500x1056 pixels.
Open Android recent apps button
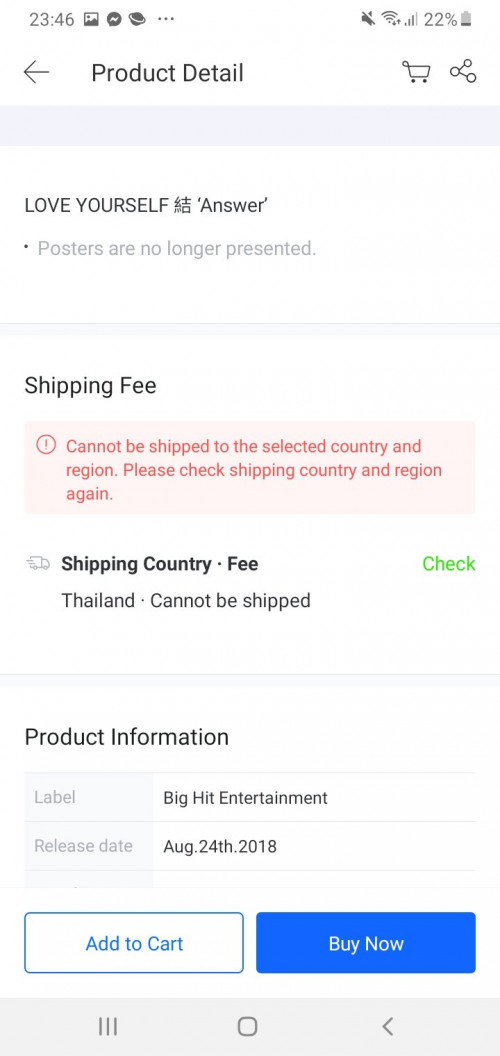coord(108,1026)
